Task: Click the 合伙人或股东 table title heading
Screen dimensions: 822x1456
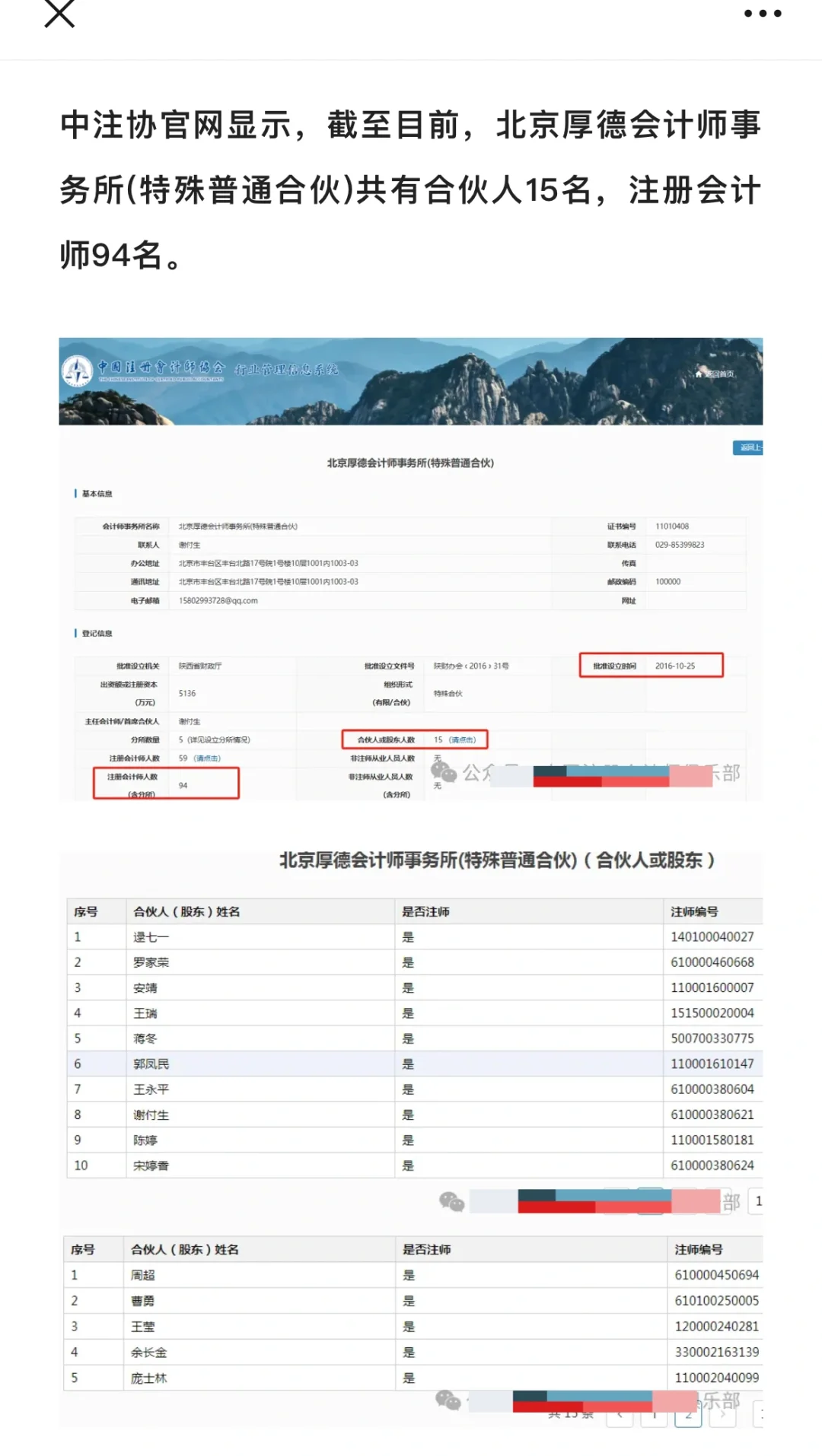Action: pyautogui.click(x=497, y=860)
